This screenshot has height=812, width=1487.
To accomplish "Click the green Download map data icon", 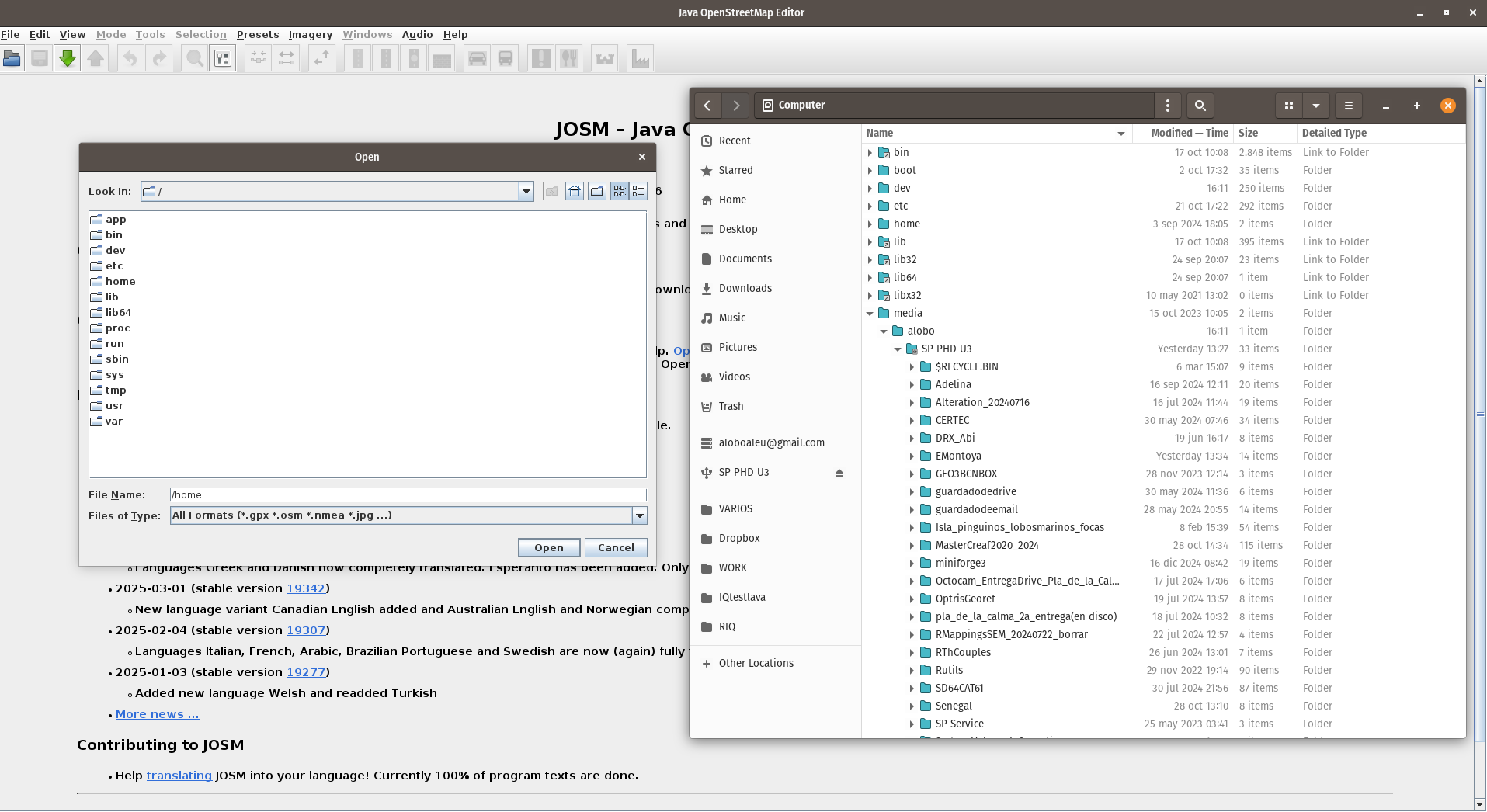I will point(68,58).
